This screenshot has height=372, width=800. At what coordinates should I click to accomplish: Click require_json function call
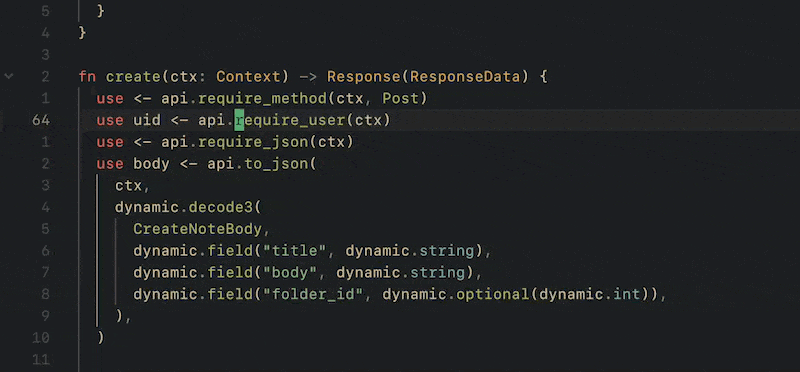(x=254, y=142)
